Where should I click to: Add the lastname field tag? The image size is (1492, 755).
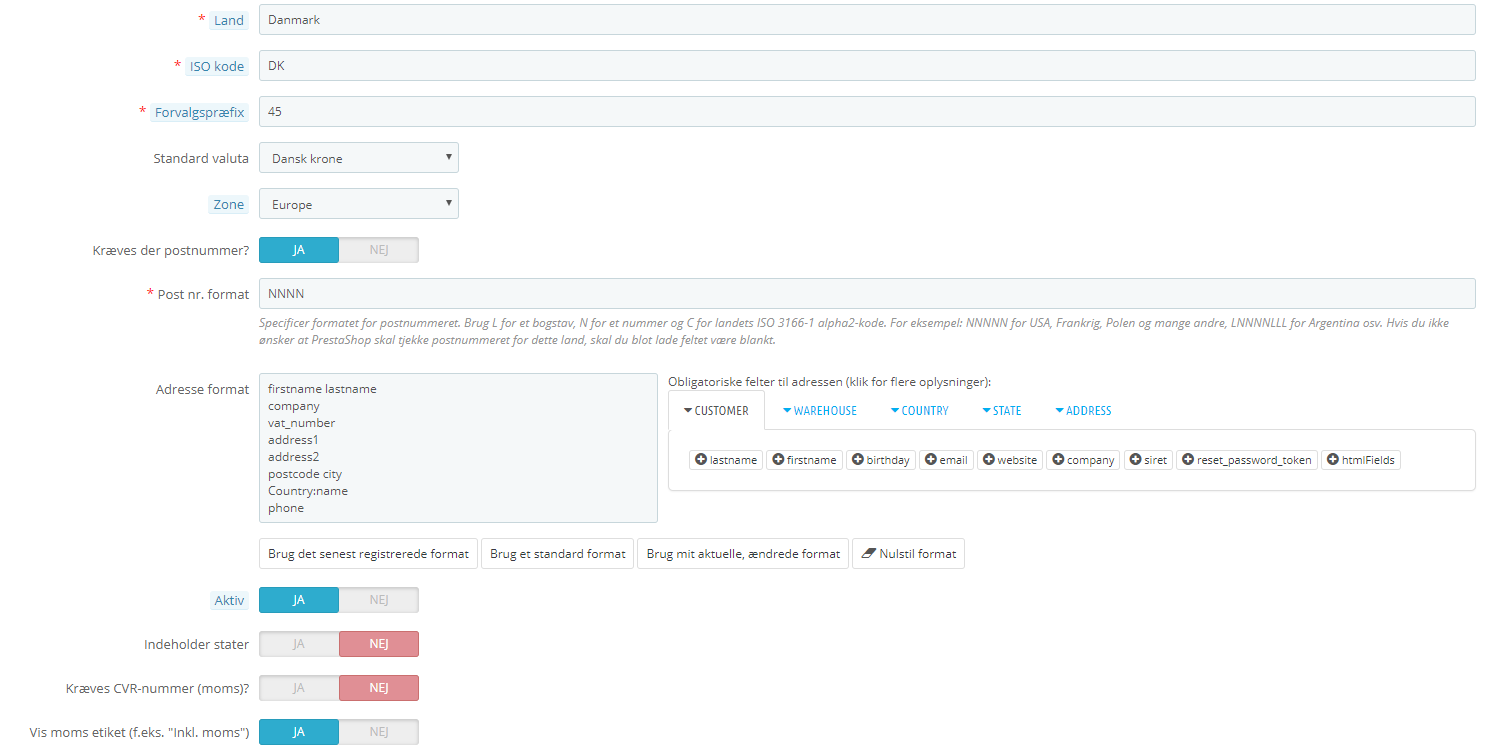tap(726, 460)
